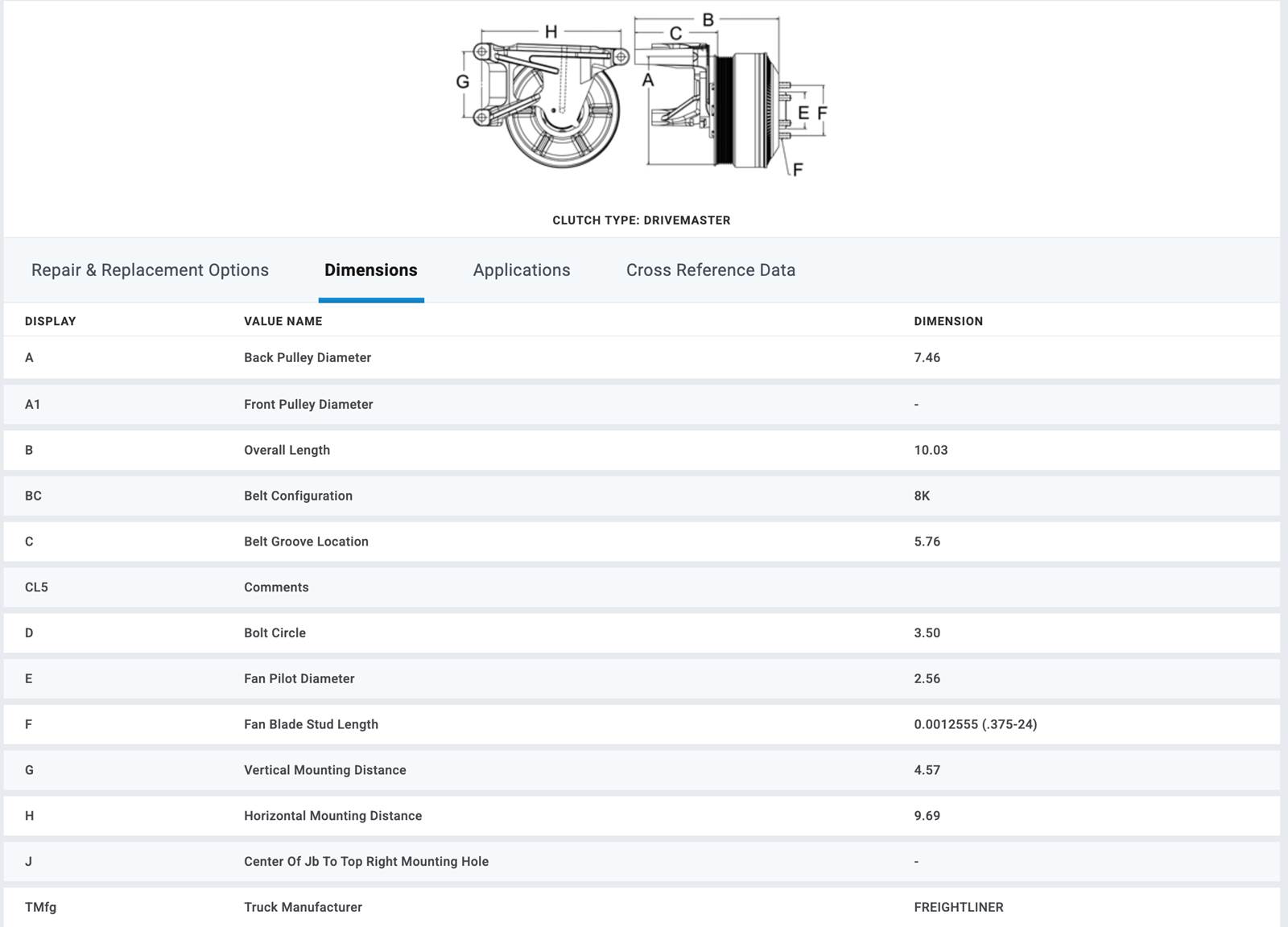Image resolution: width=1288 pixels, height=927 pixels.
Task: Open the Repair & Replacement Options tab
Action: click(x=150, y=270)
